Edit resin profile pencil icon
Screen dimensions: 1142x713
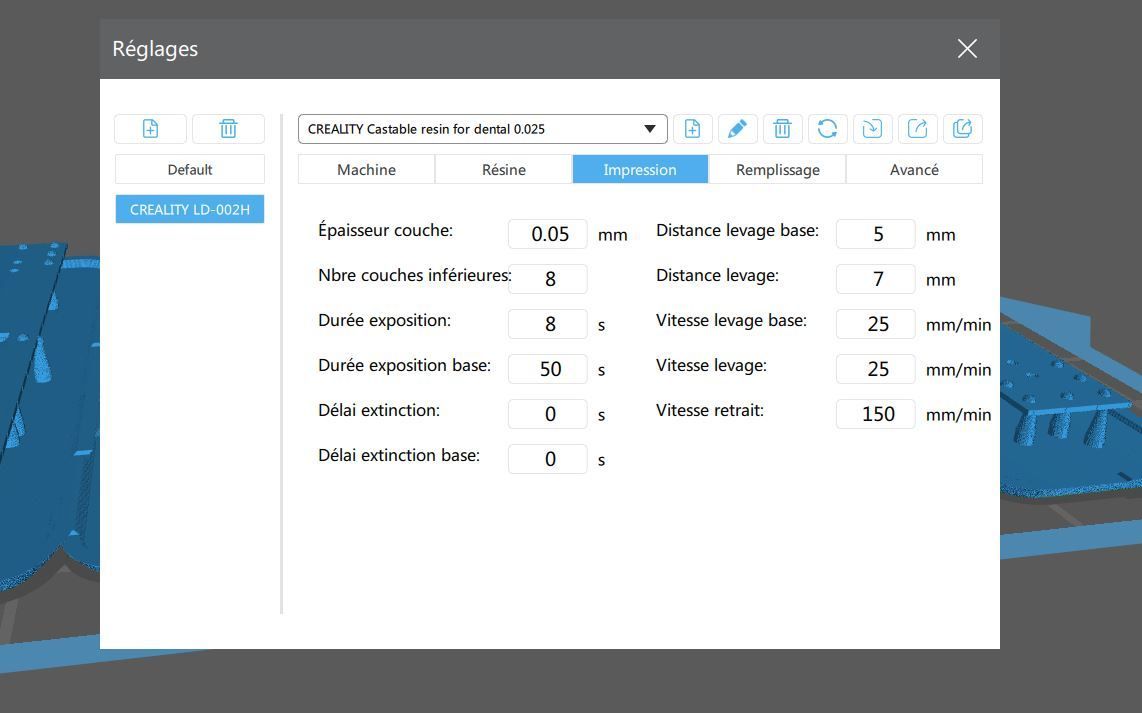737,129
